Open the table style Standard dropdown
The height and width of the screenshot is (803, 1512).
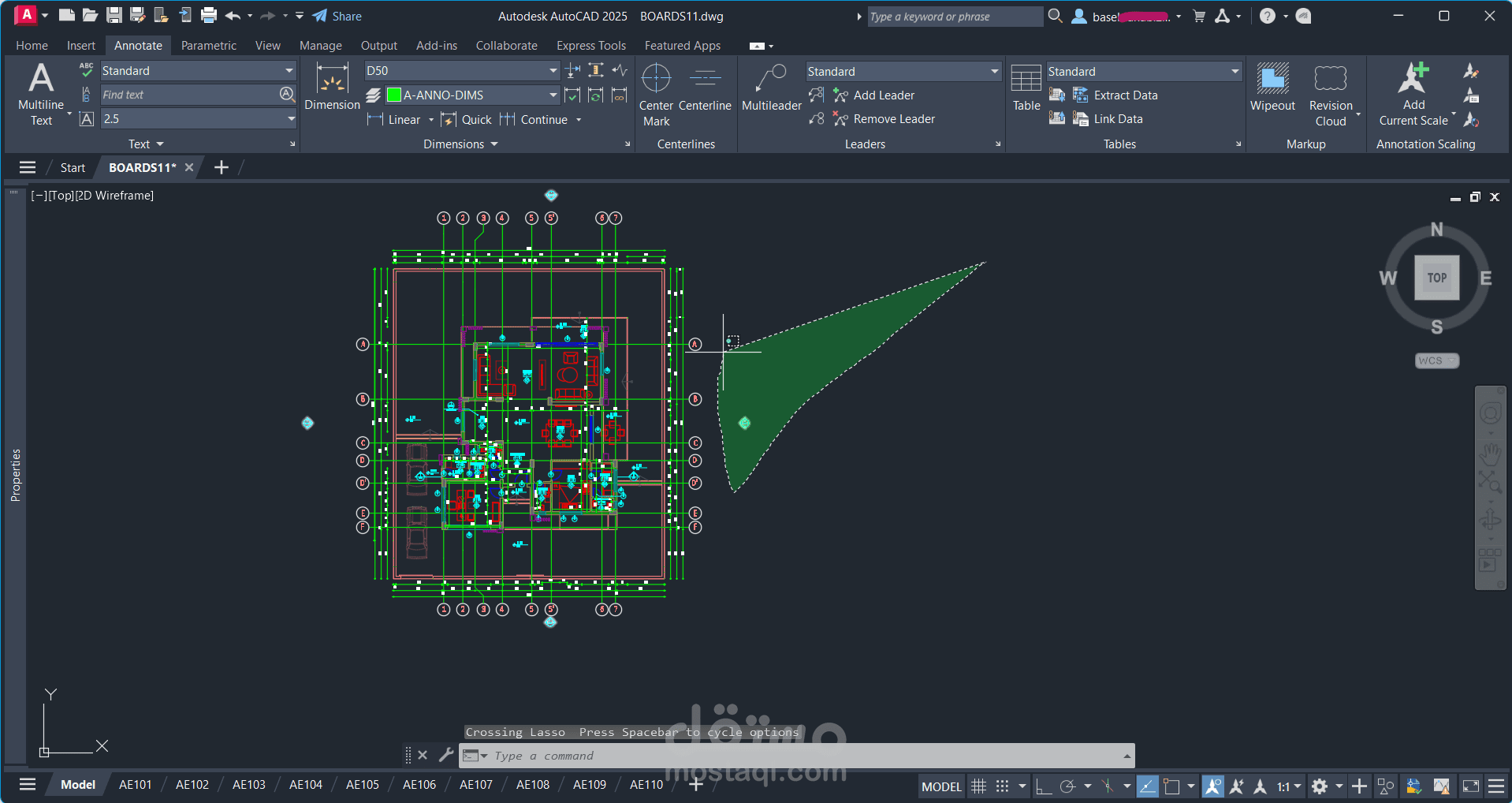[x=1235, y=71]
